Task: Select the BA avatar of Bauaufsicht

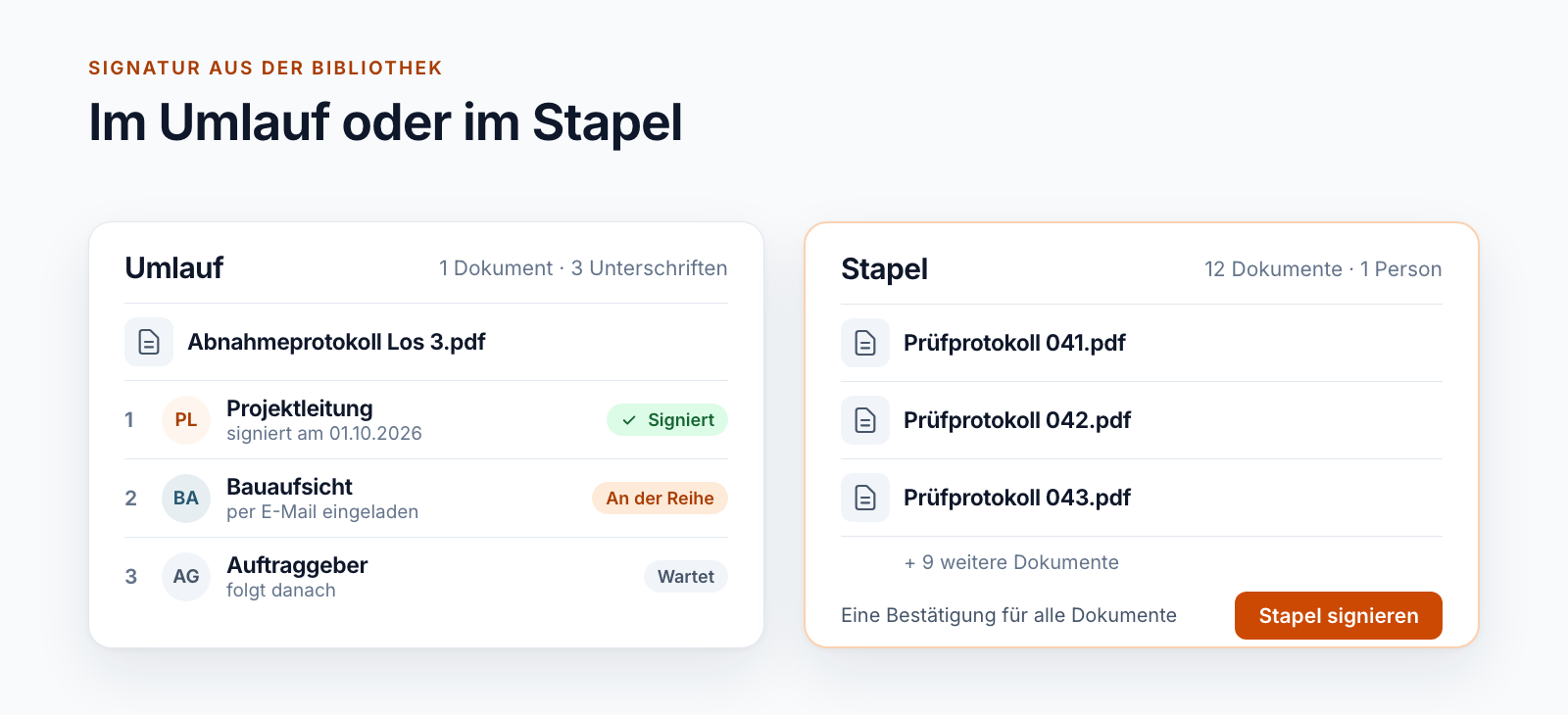Action: tap(186, 499)
